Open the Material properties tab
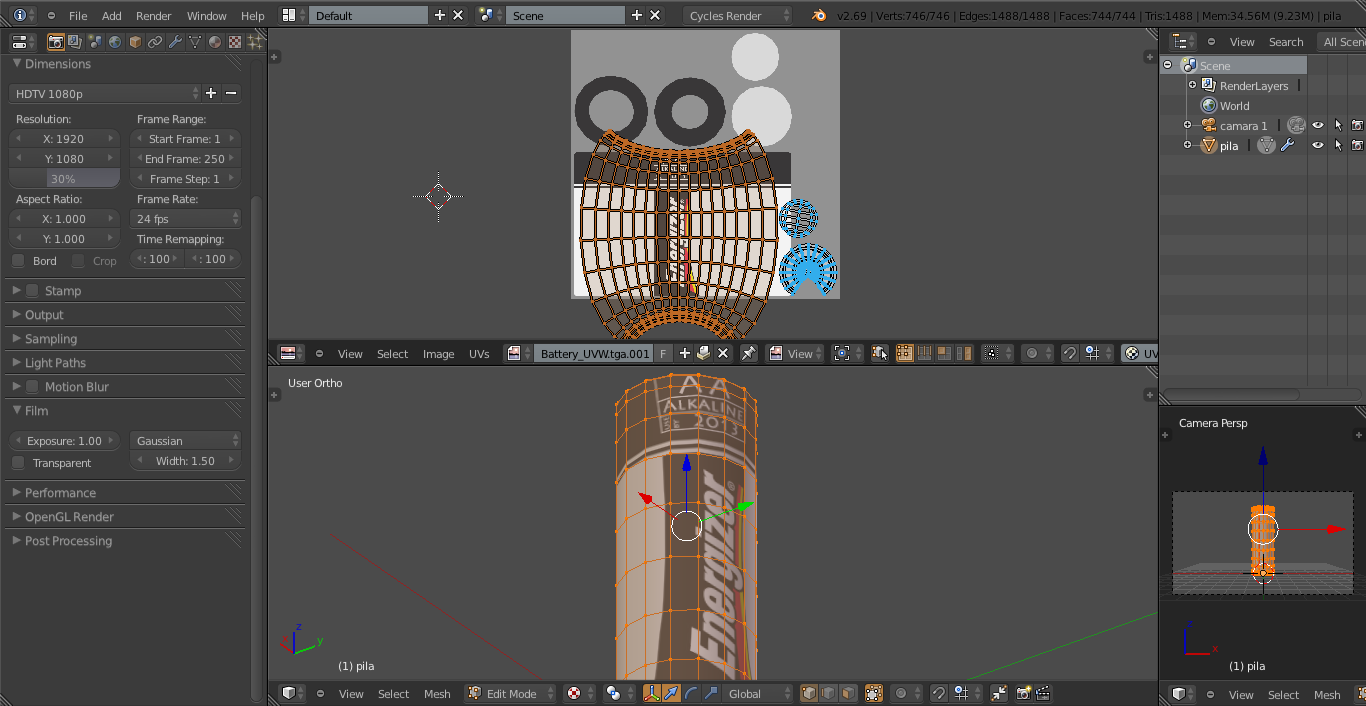The width and height of the screenshot is (1366, 706). [x=215, y=42]
